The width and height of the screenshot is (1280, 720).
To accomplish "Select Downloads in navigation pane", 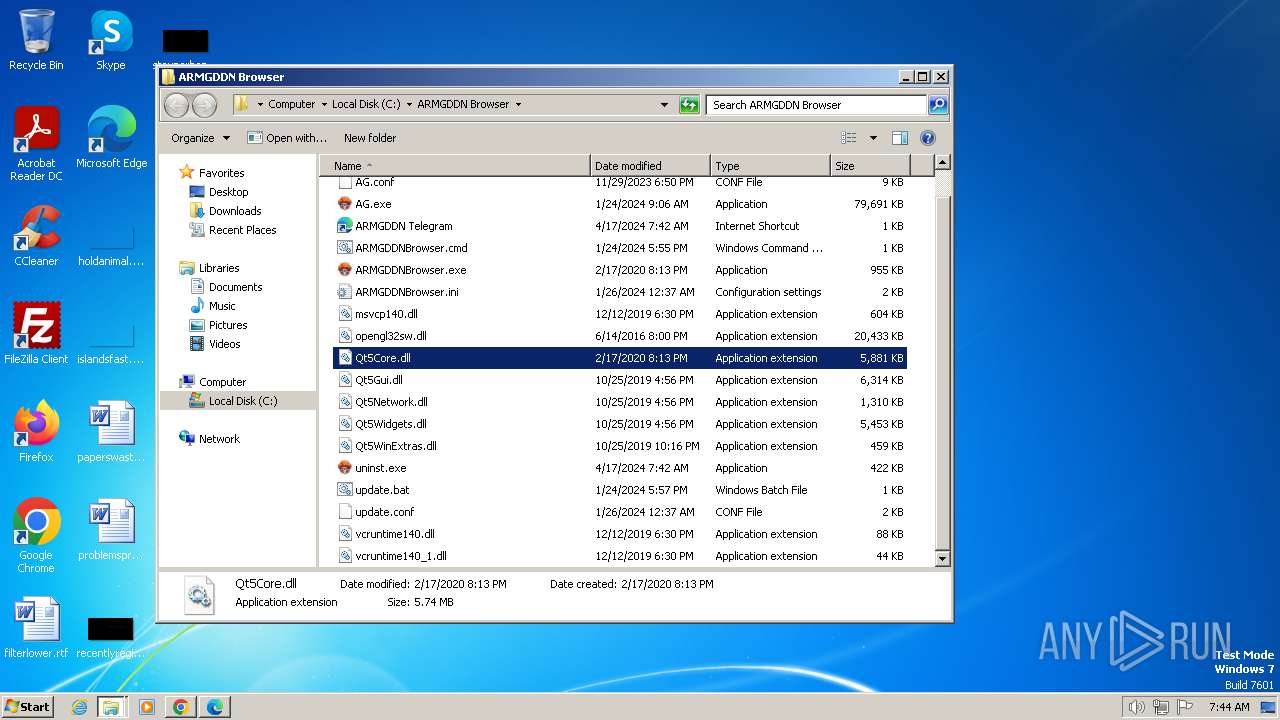I will [x=235, y=211].
